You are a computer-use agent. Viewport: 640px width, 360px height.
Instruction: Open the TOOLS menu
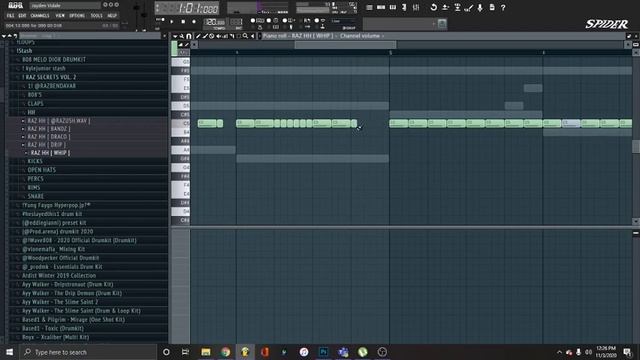(x=96, y=16)
